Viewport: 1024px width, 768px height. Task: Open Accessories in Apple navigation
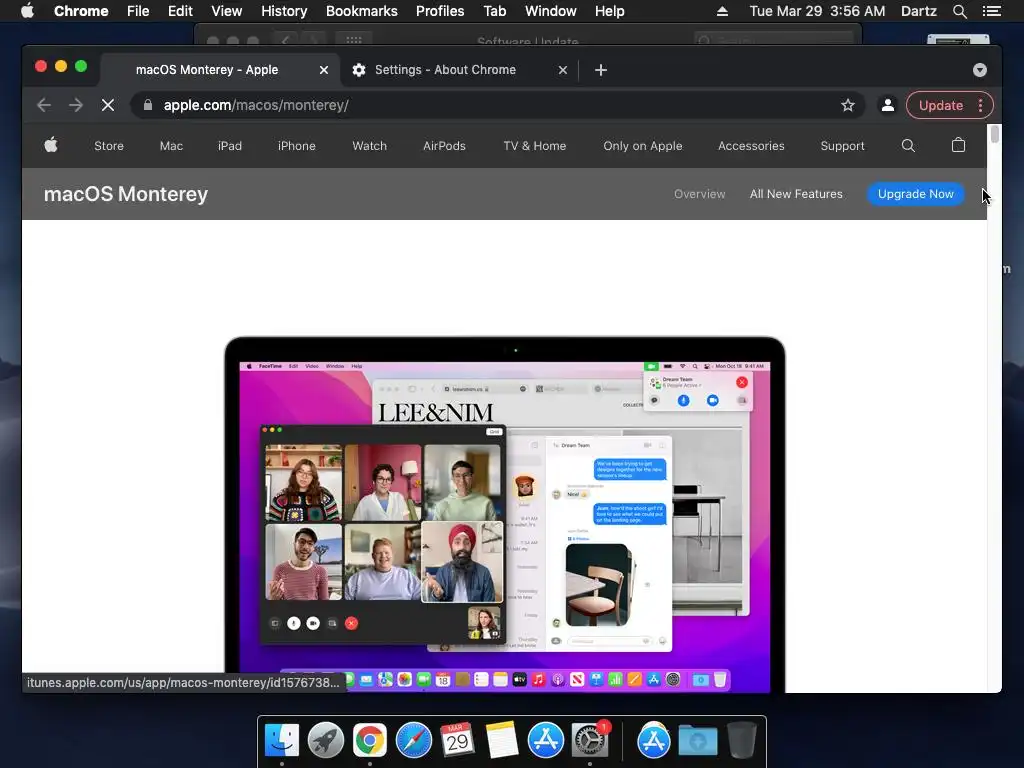(751, 146)
